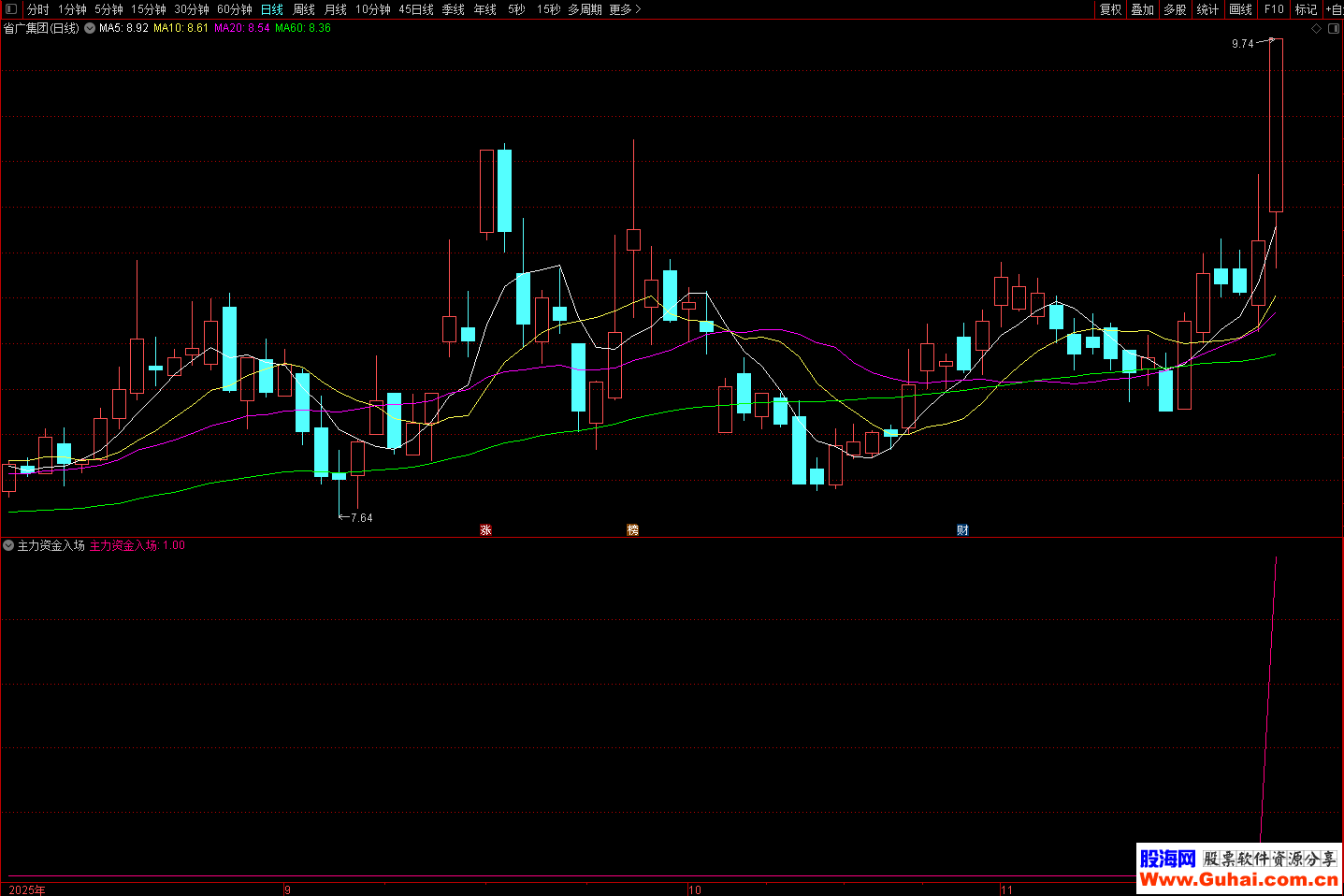
Task: Click the blue 财 event marker
Action: tap(962, 530)
